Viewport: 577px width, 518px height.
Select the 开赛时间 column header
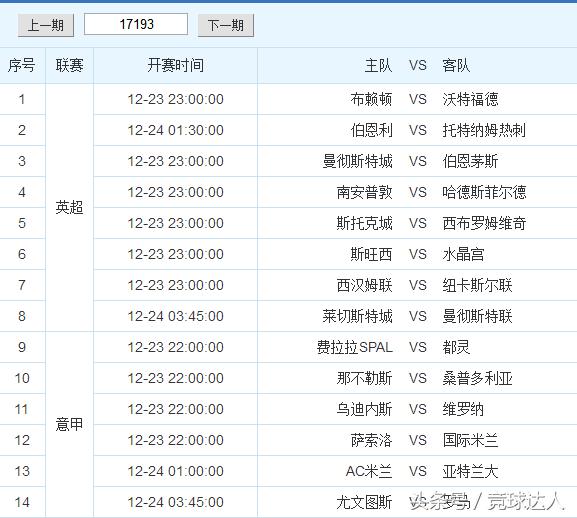click(176, 65)
